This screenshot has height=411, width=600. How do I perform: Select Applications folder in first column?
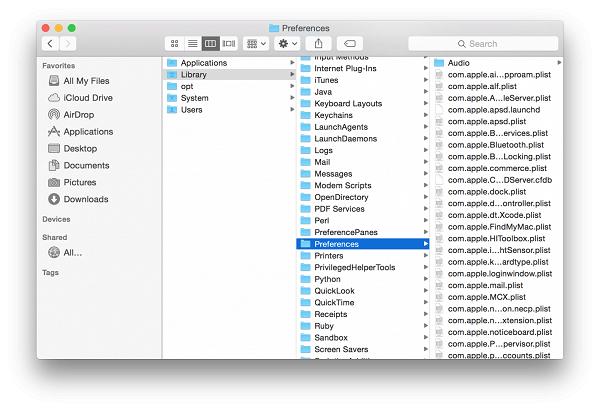coord(230,63)
